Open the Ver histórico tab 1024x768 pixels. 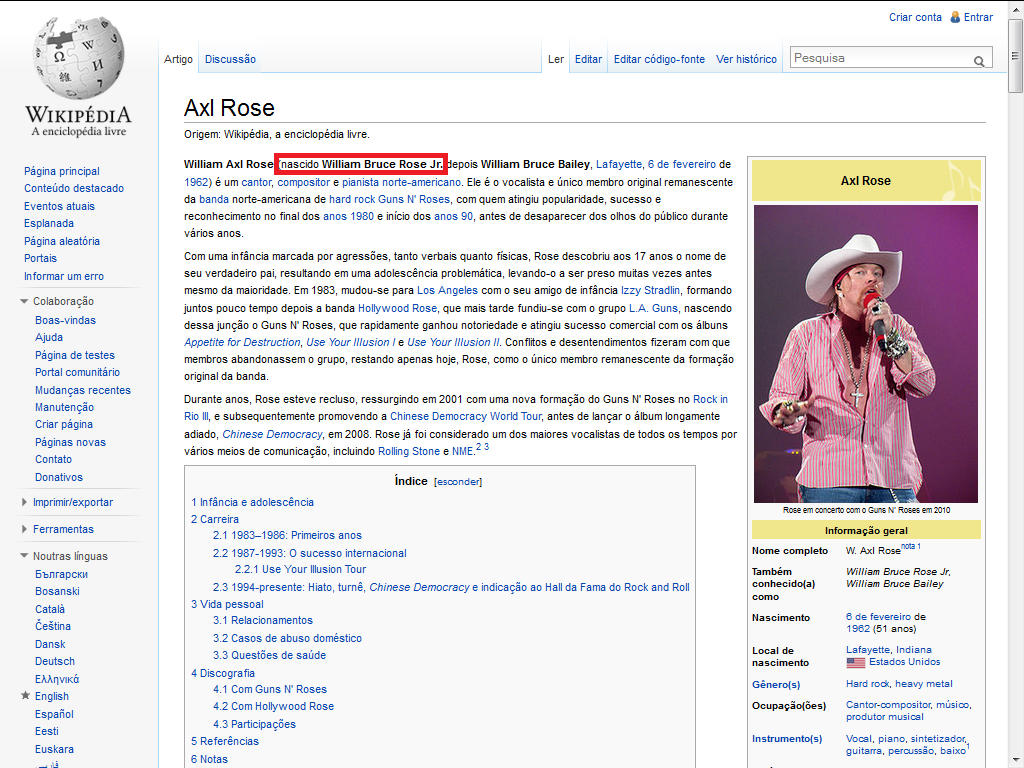746,59
